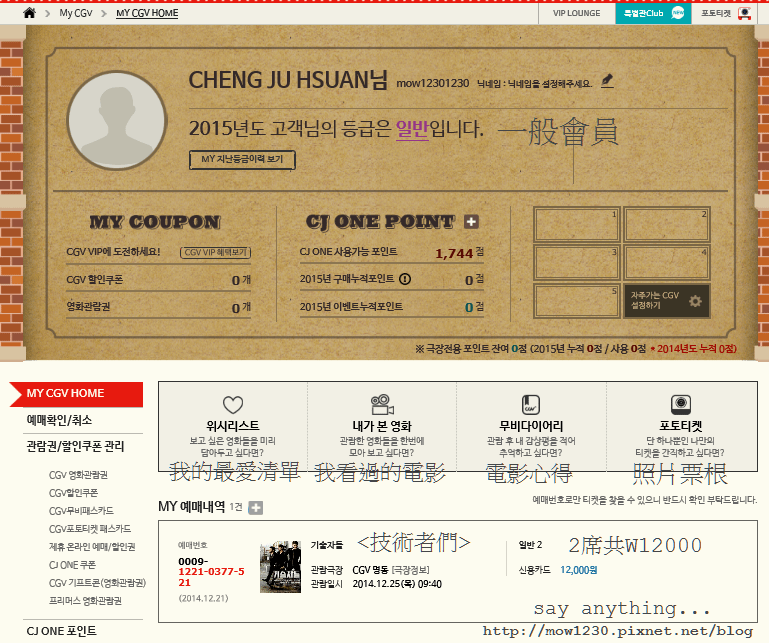Image resolution: width=769 pixels, height=643 pixels.
Task: Click My CGV in breadcrumb
Action: tap(76, 13)
